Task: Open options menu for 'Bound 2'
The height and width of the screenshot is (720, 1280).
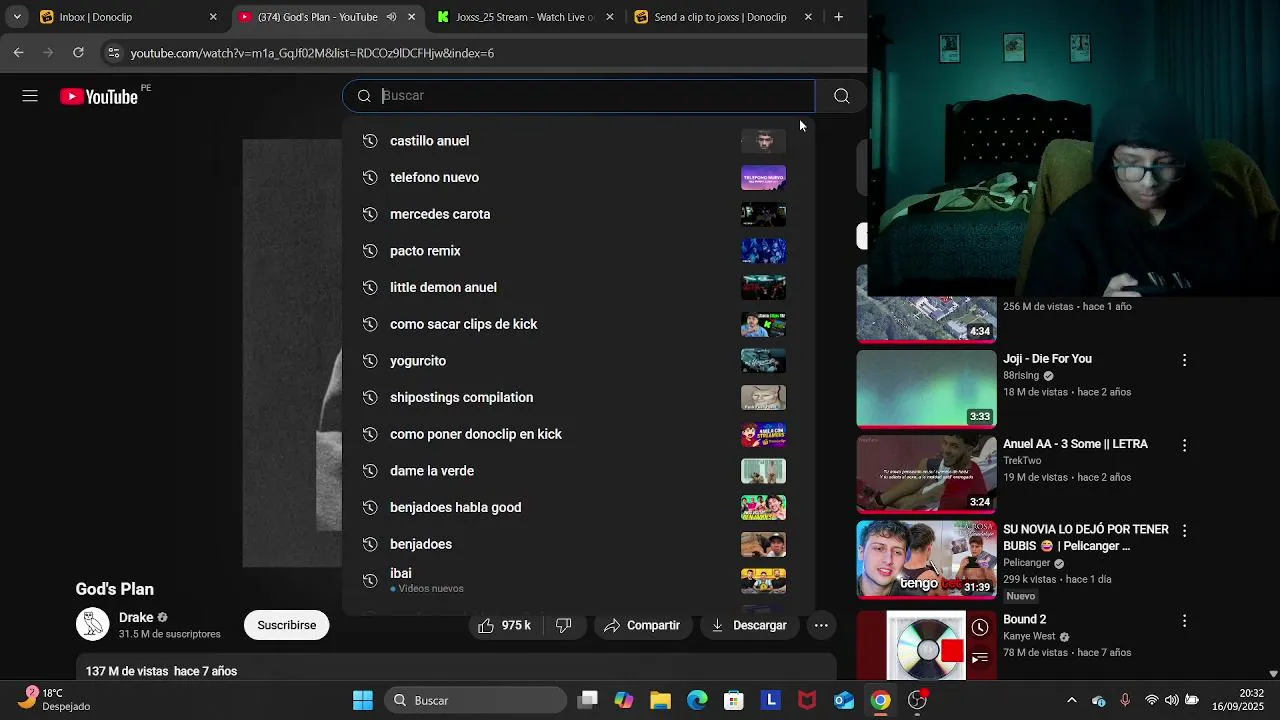Action: coord(1184,621)
